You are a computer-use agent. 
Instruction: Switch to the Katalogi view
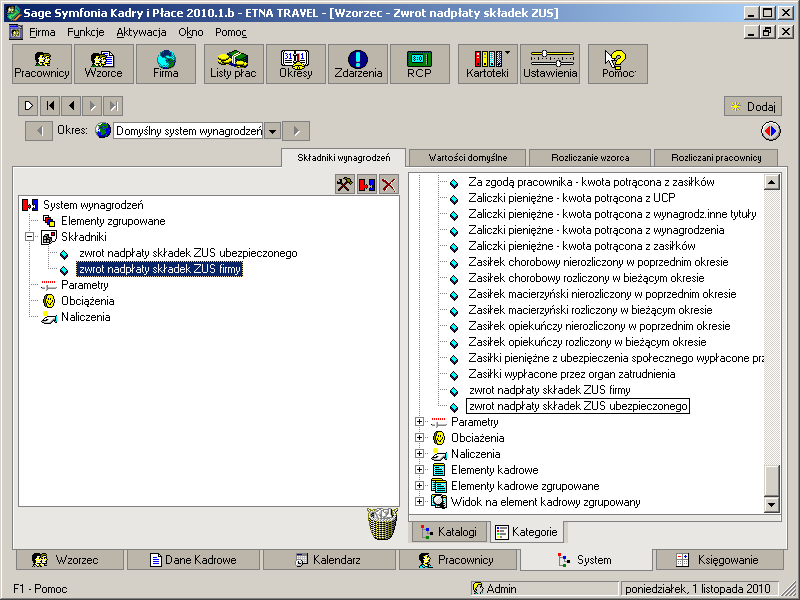click(450, 532)
